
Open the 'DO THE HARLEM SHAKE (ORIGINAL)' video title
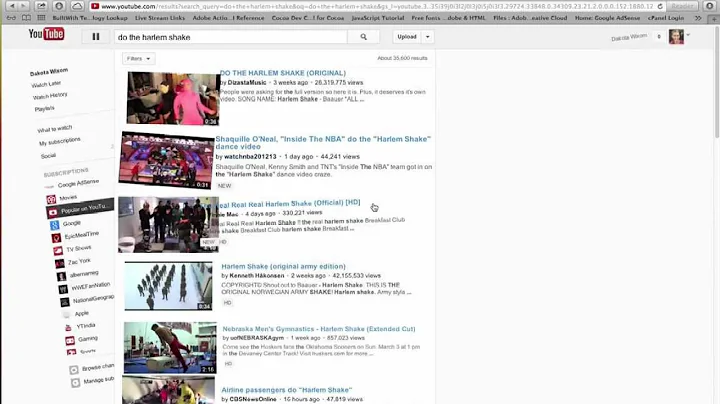(283, 73)
